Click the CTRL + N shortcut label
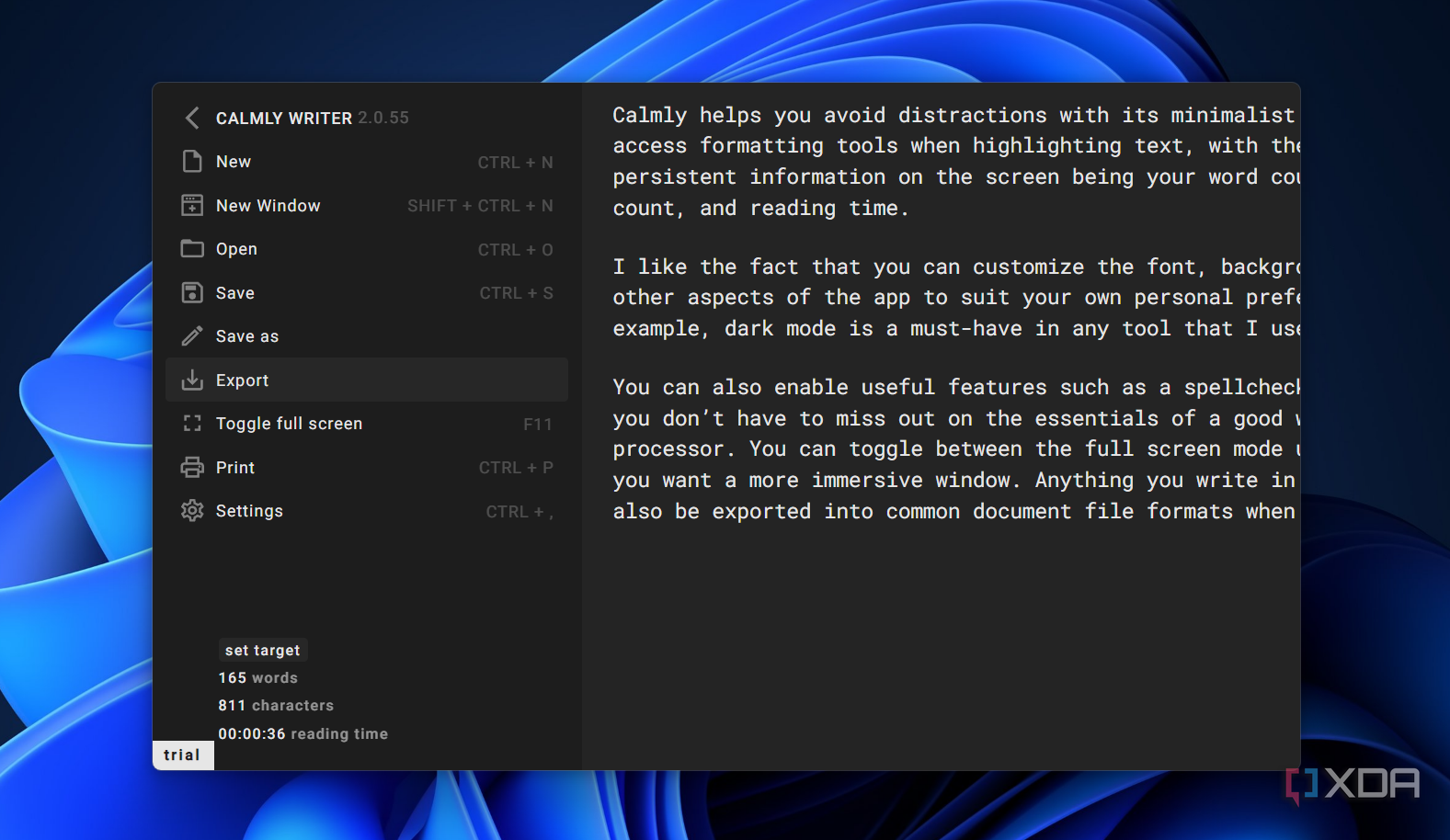 [x=516, y=163]
